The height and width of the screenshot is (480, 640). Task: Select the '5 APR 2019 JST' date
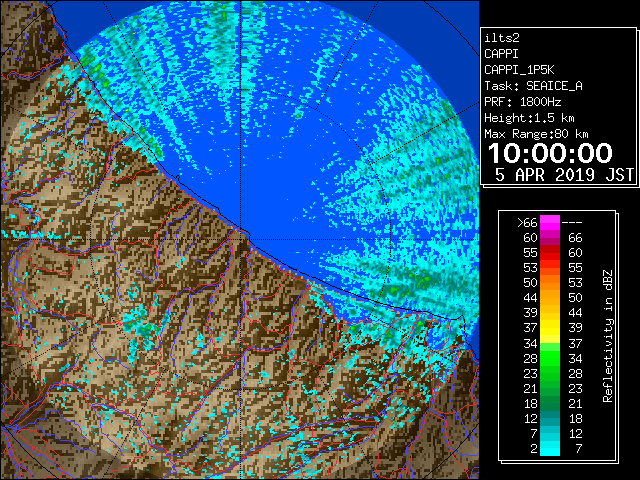(564, 175)
